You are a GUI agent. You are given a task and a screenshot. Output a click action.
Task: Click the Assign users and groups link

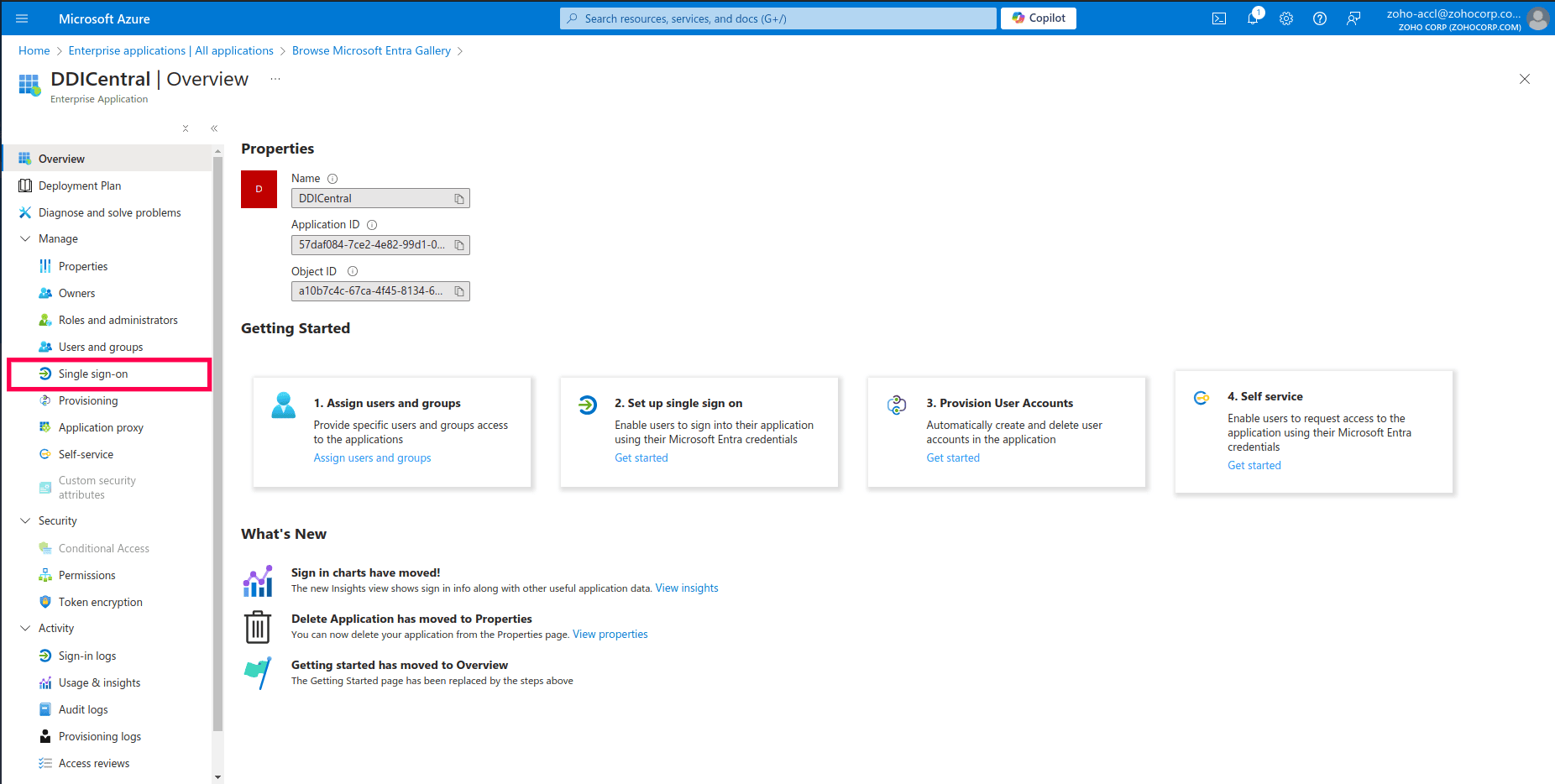372,457
